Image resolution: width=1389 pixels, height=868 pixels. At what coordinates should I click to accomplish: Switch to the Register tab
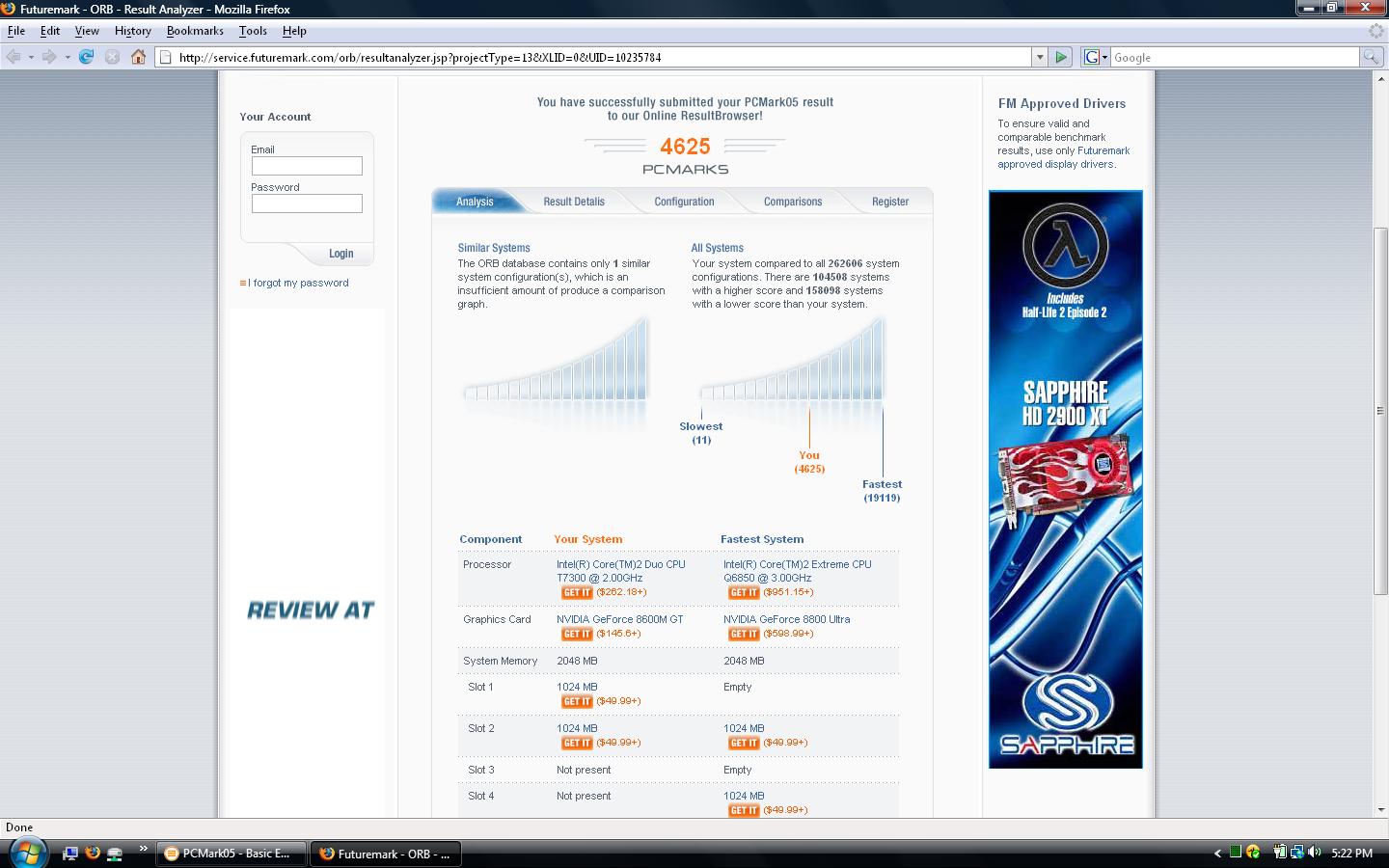pyautogui.click(x=890, y=202)
